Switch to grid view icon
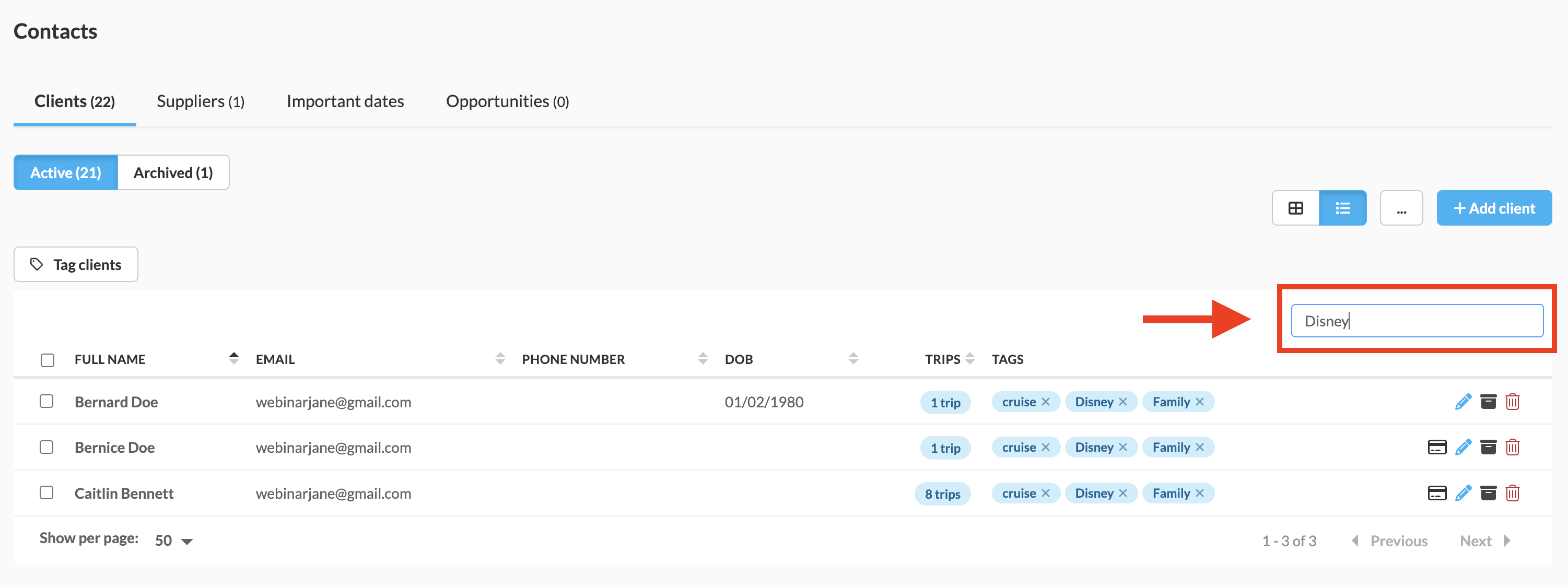This screenshot has height=587, width=1568. pos(1295,208)
